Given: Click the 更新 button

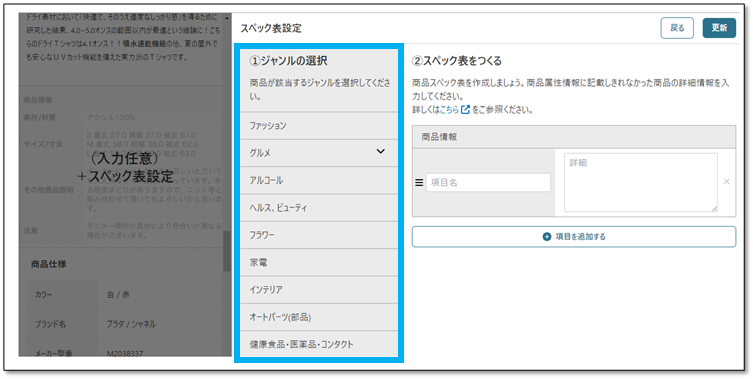Looking at the screenshot, I should (719, 28).
